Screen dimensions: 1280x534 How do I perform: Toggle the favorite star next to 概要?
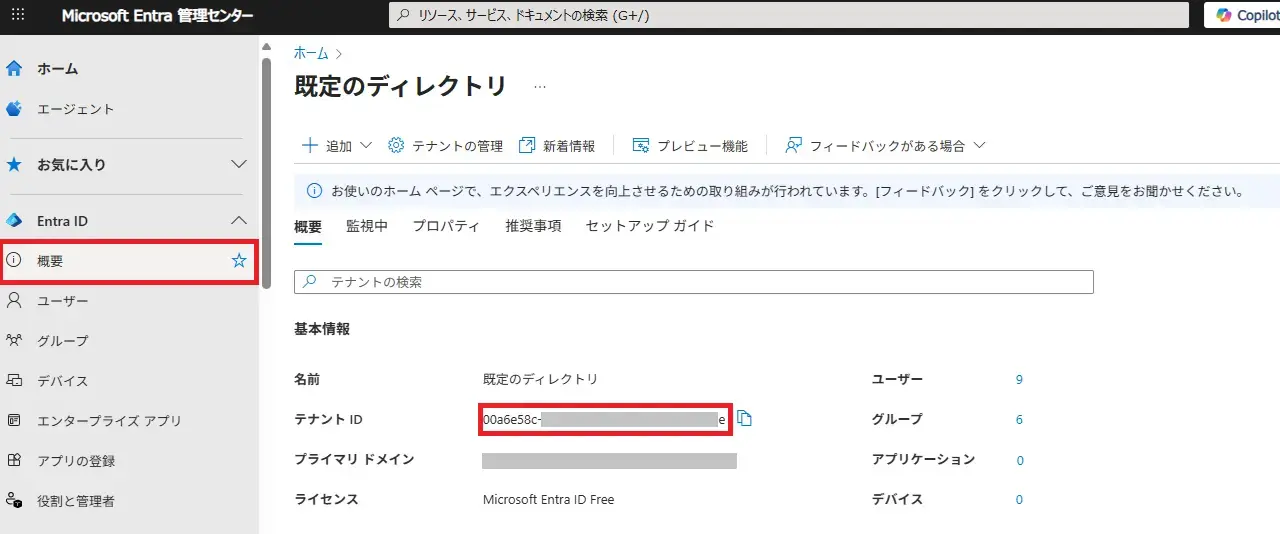238,261
